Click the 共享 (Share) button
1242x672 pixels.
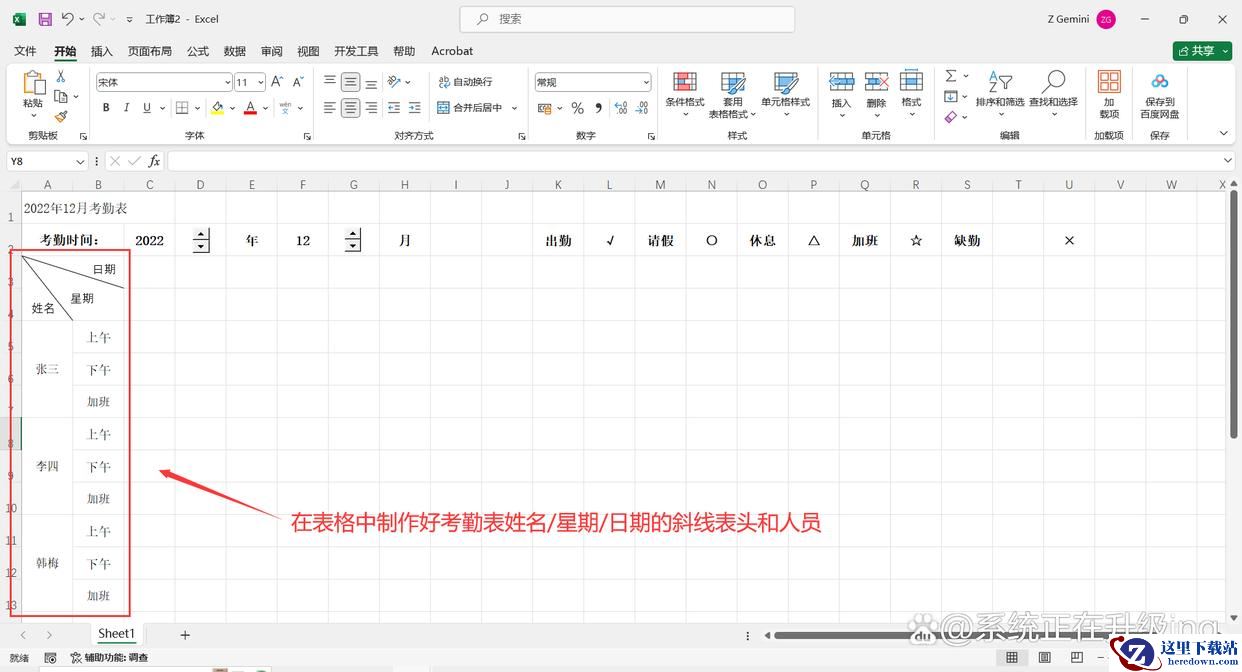pyautogui.click(x=1201, y=51)
